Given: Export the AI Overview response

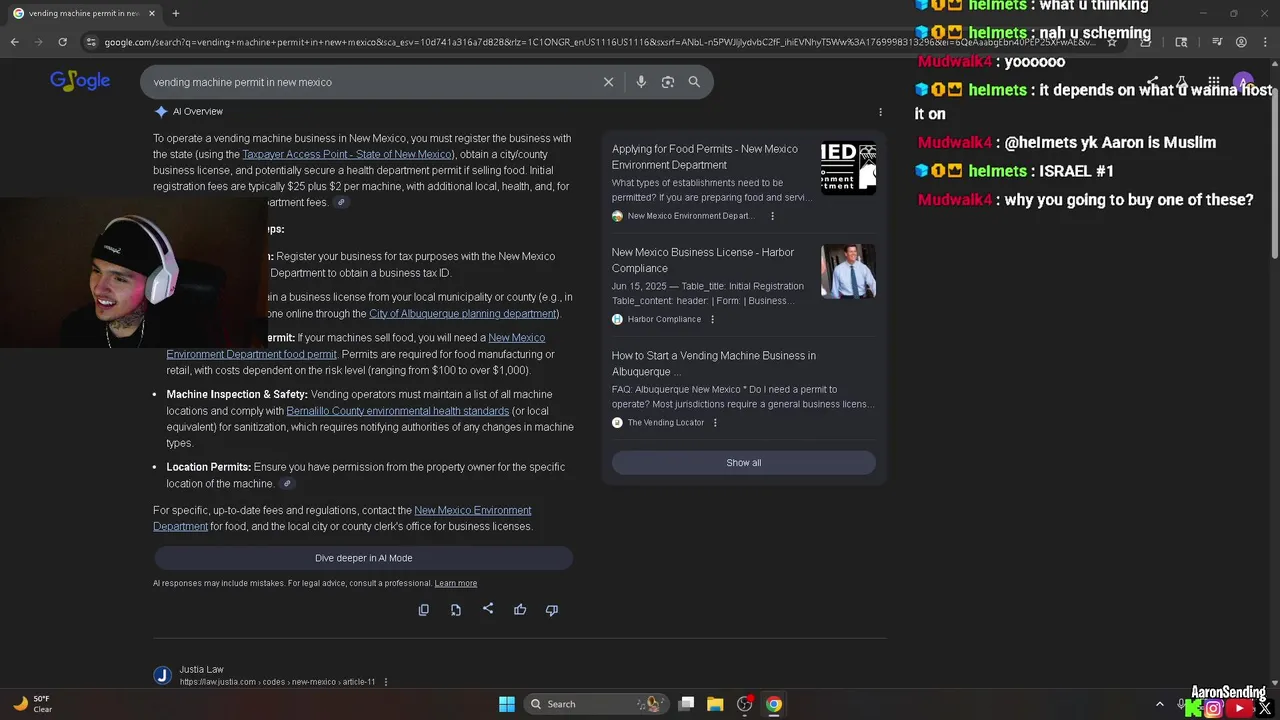Looking at the screenshot, I should tap(456, 610).
